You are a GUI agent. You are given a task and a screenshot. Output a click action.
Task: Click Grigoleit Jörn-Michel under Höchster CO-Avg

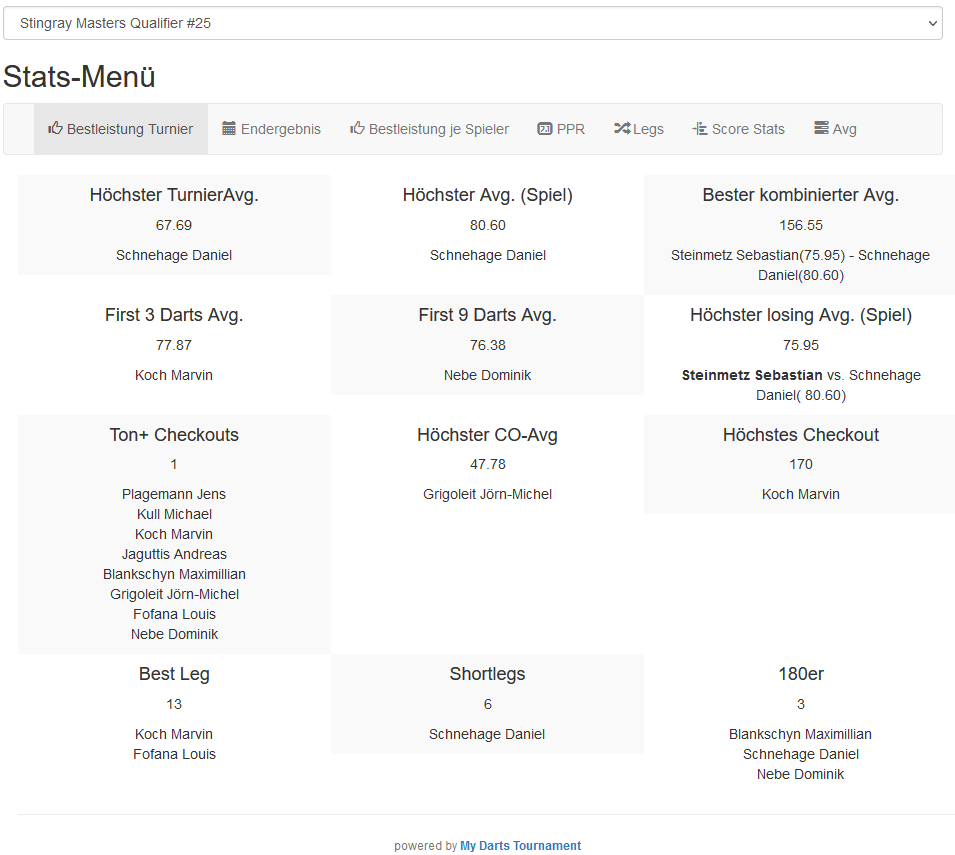coord(487,494)
